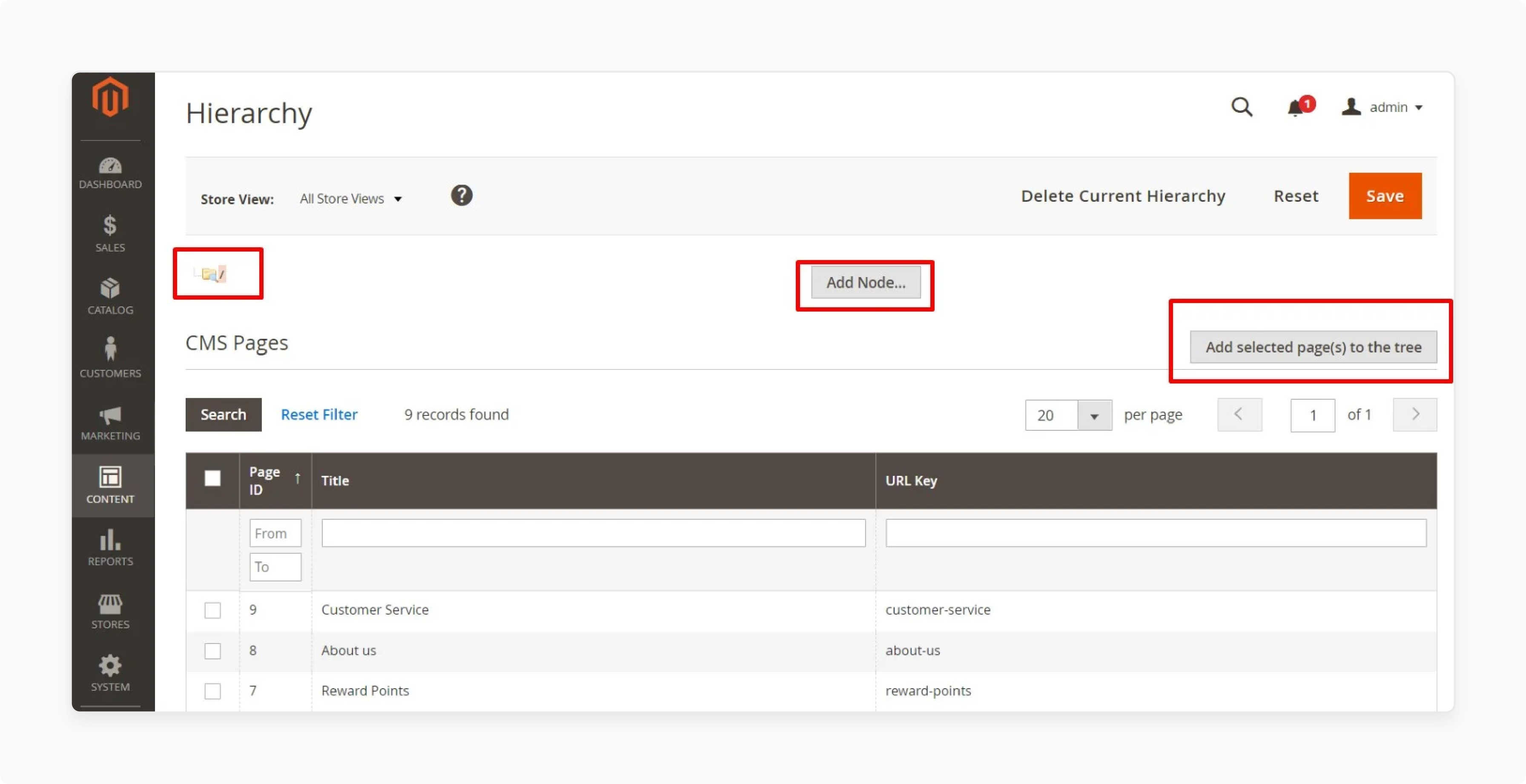Image resolution: width=1526 pixels, height=784 pixels.
Task: Click the search magnifier icon
Action: click(x=1242, y=107)
